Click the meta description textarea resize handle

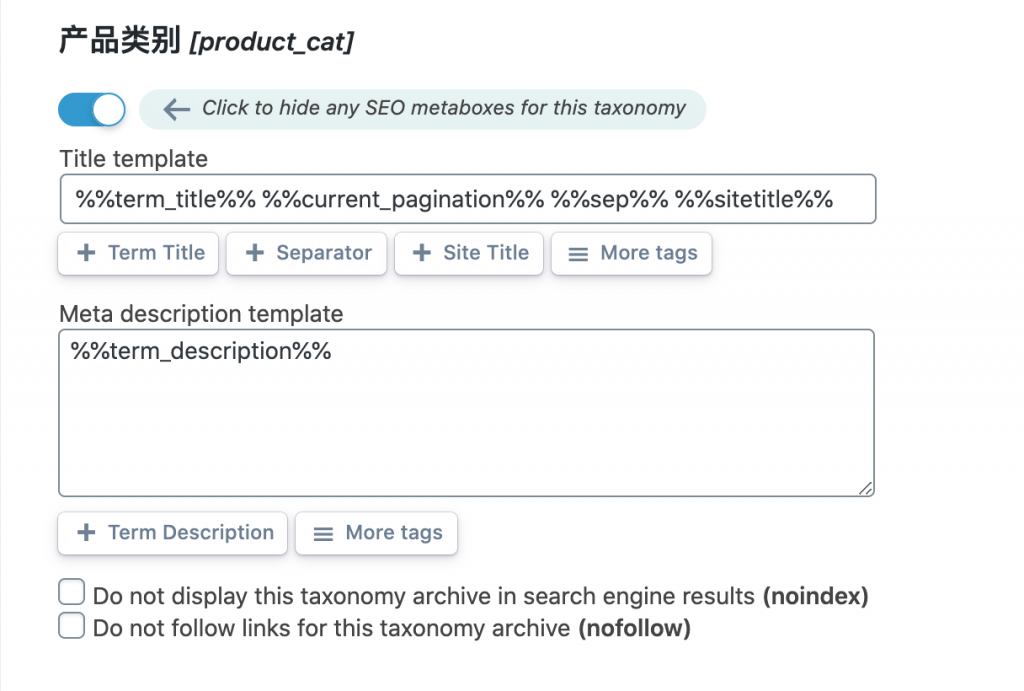pyautogui.click(x=865, y=488)
